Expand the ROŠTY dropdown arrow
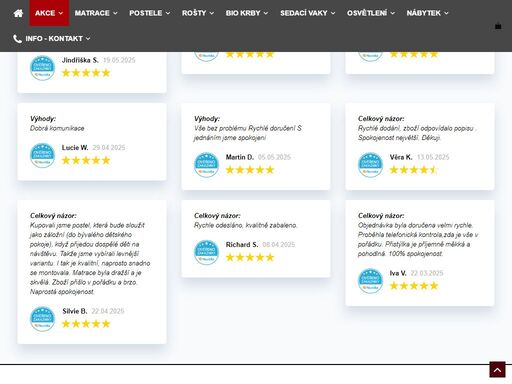512x384 pixels. pyautogui.click(x=212, y=13)
